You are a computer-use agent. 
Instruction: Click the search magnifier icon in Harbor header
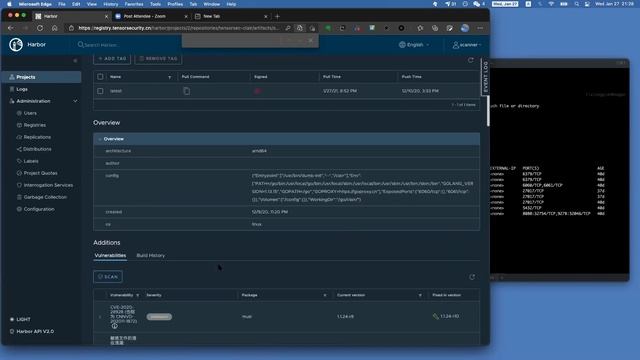click(x=80, y=45)
